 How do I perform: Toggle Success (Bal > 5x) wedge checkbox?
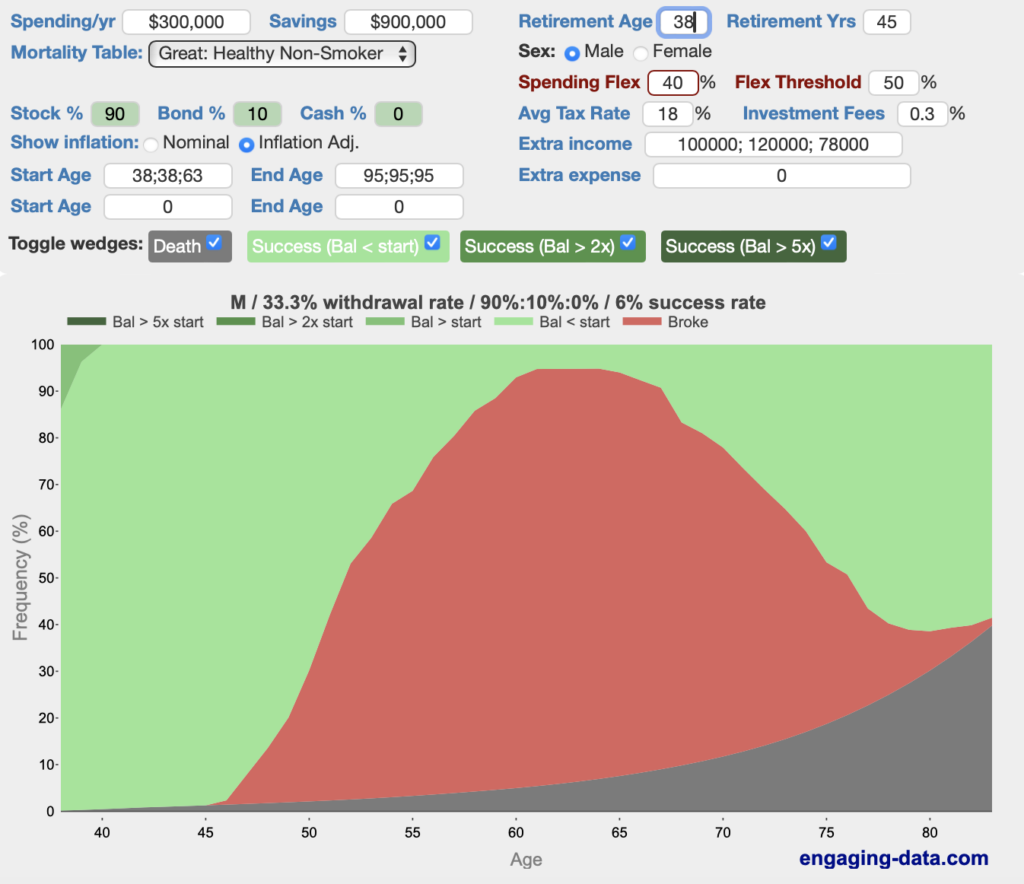[829, 243]
